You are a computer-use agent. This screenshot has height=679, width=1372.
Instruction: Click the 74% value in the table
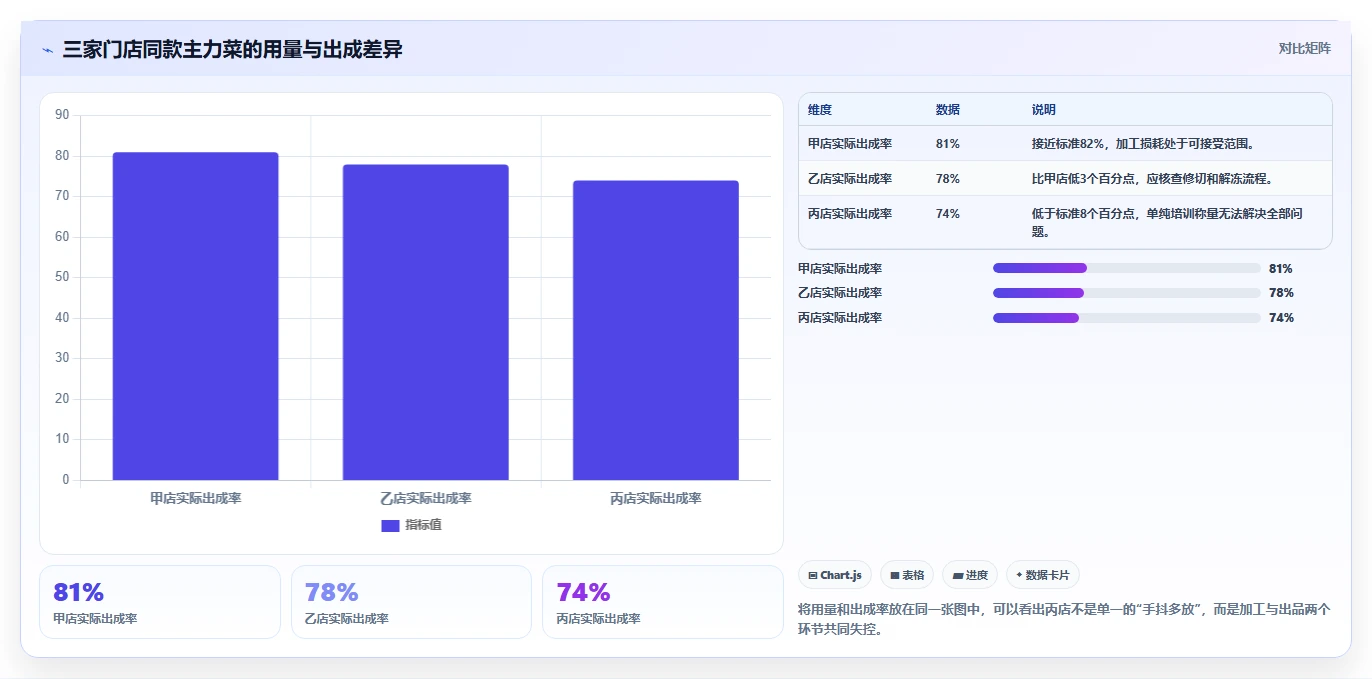coord(948,214)
